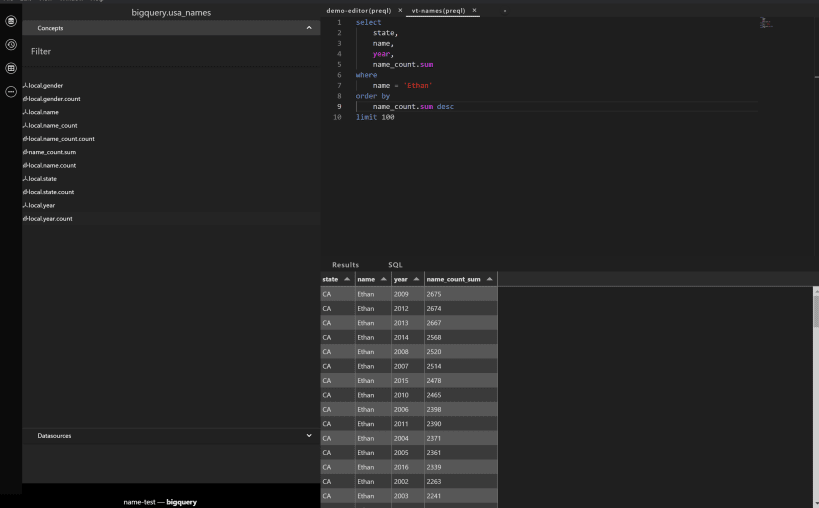This screenshot has width=819, height=508.
Task: Select the name_count.sum concept
Action: click(50, 152)
